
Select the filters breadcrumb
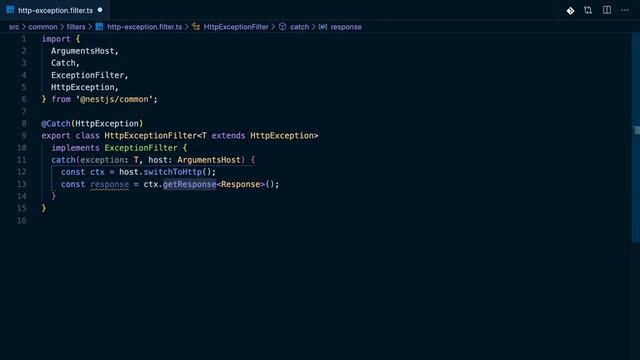click(76, 27)
